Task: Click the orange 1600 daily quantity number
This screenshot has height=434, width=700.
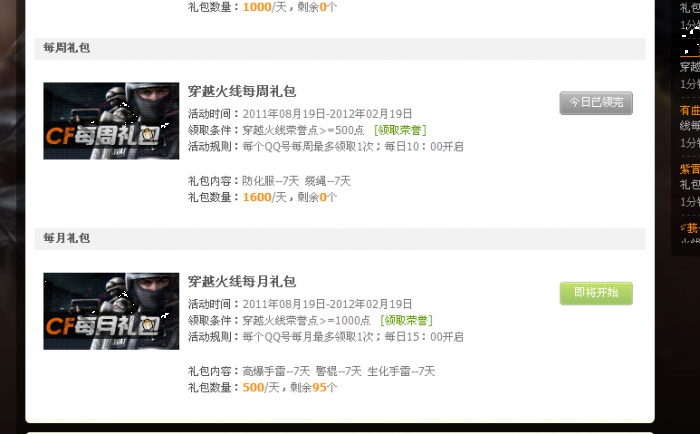Action: pyautogui.click(x=257, y=197)
